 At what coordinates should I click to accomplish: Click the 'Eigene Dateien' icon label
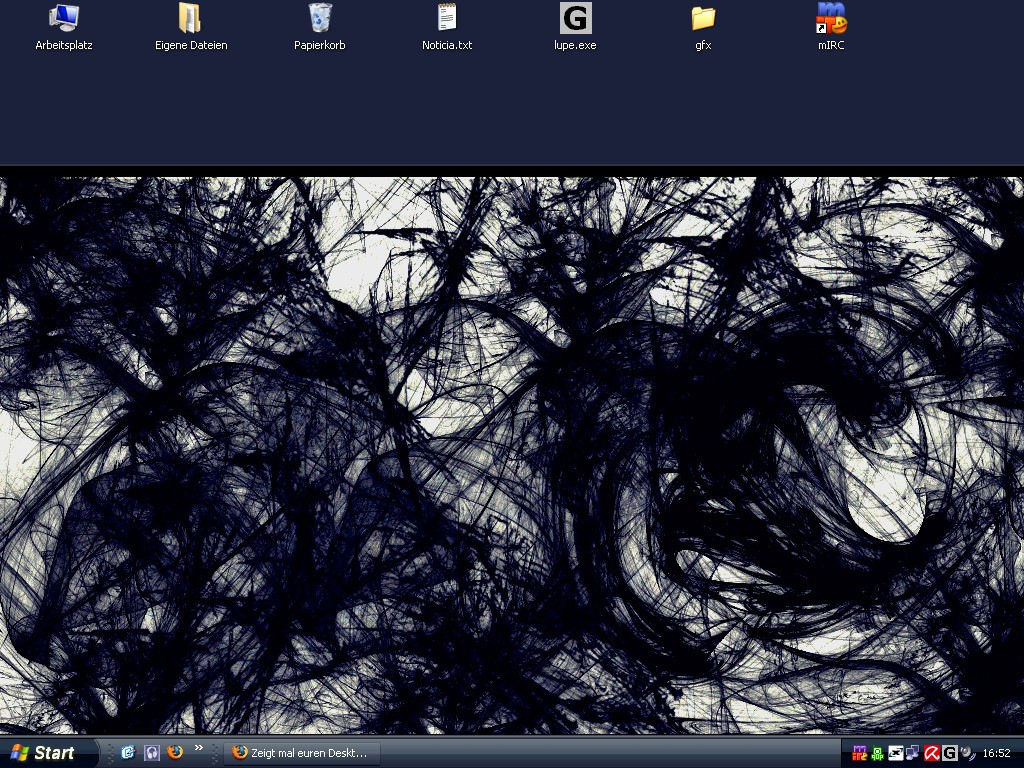click(191, 45)
